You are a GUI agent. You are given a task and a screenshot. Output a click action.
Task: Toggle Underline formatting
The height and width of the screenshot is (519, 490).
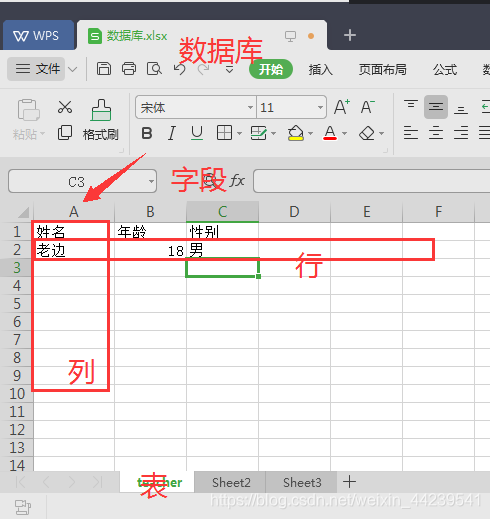197,133
